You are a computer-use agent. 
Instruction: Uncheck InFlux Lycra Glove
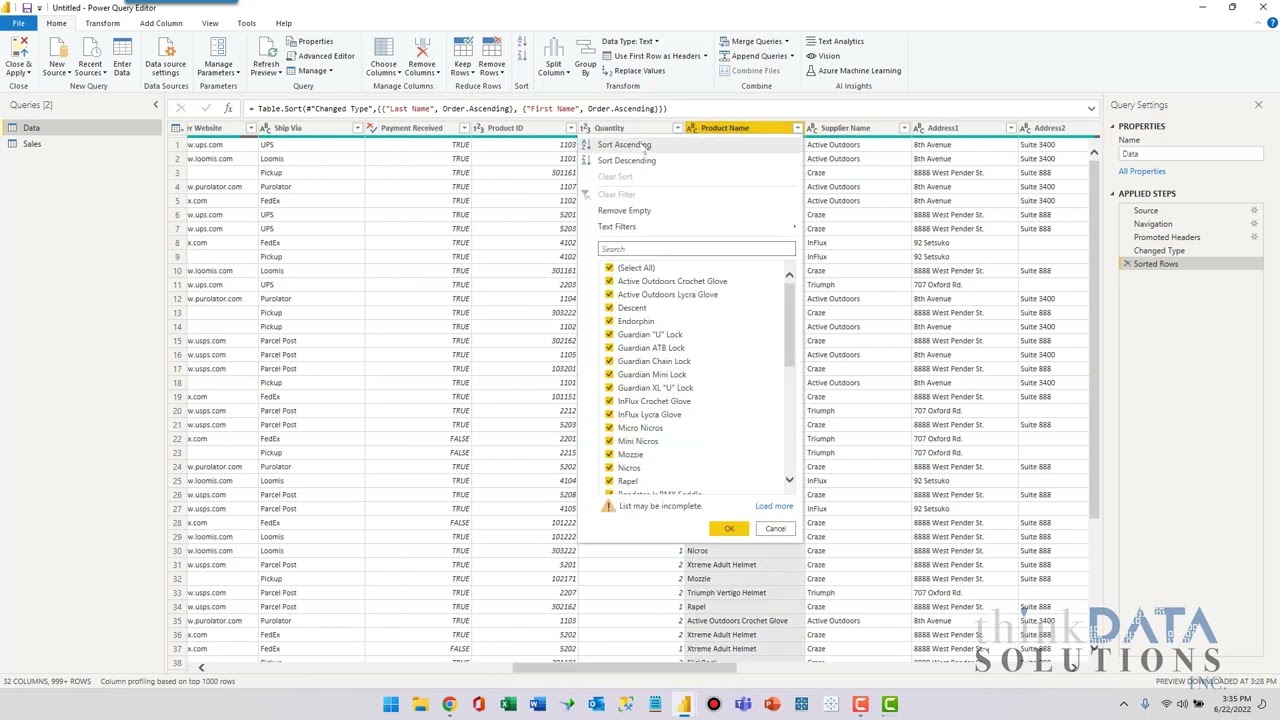tap(609, 414)
